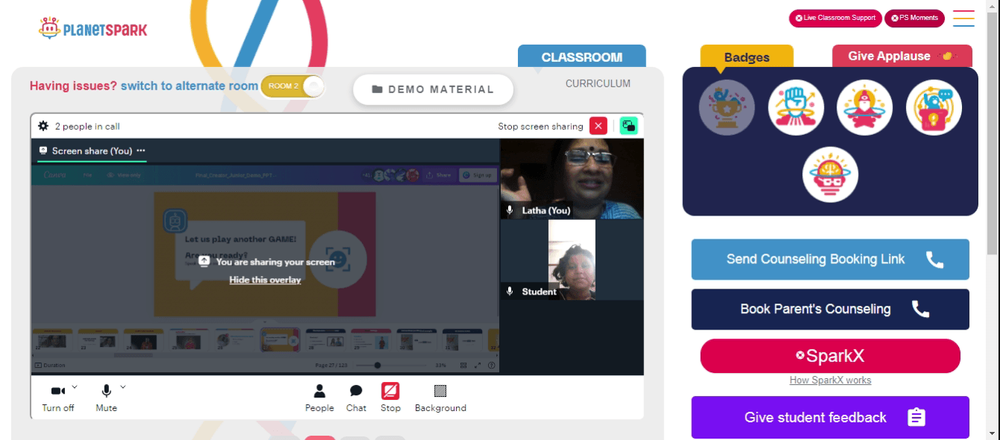Click the help icon in shared Canva
The width and height of the screenshot is (1000, 440).
coord(491,365)
